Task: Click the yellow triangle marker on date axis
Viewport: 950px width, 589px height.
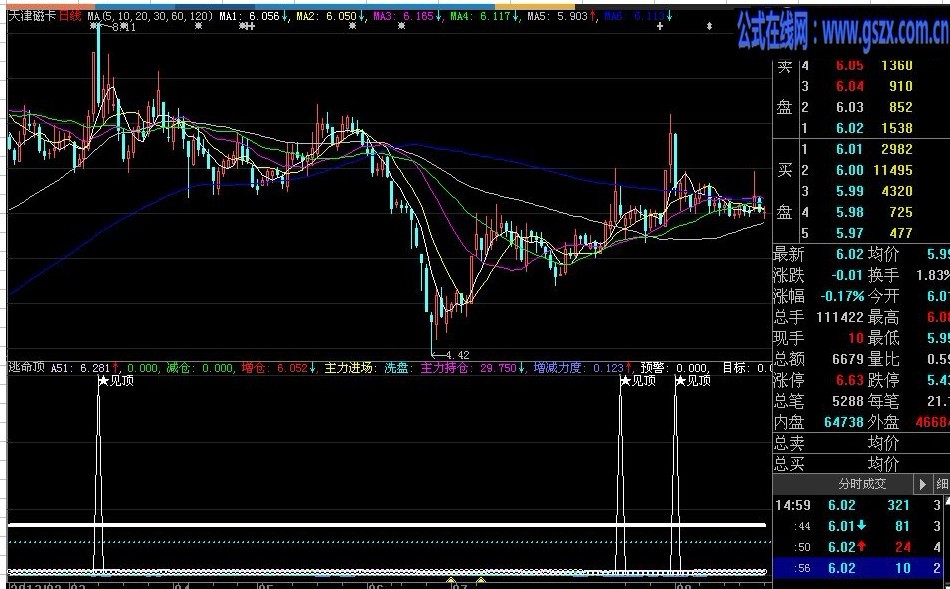Action: pos(451,580)
